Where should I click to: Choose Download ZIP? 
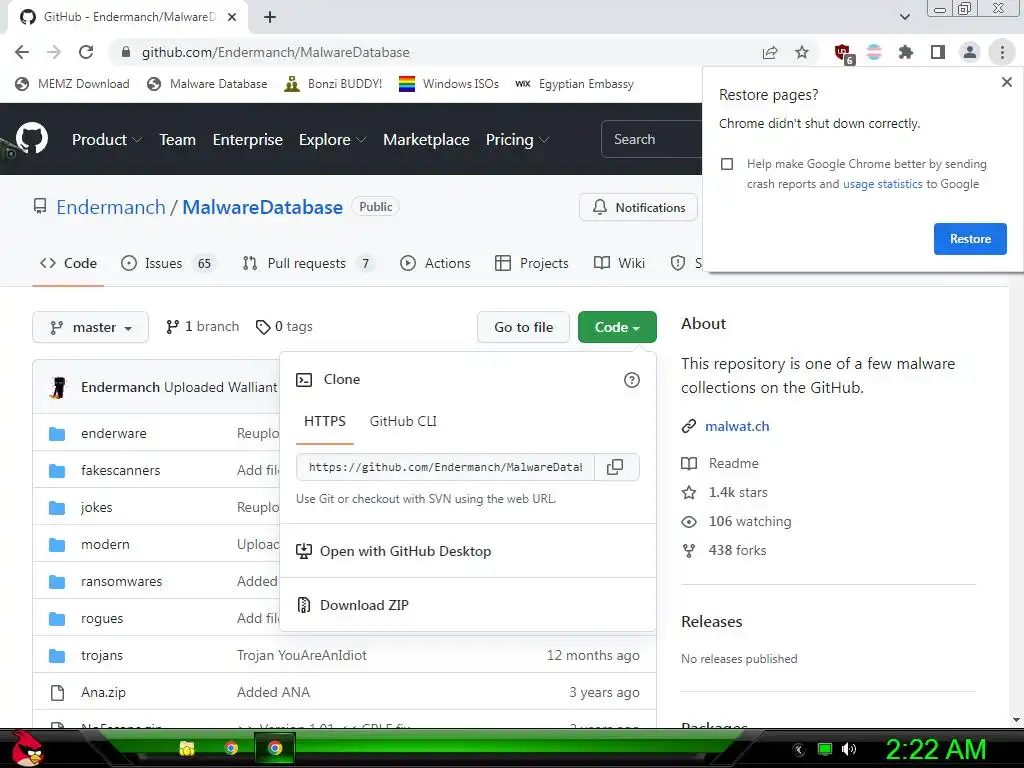pos(364,605)
